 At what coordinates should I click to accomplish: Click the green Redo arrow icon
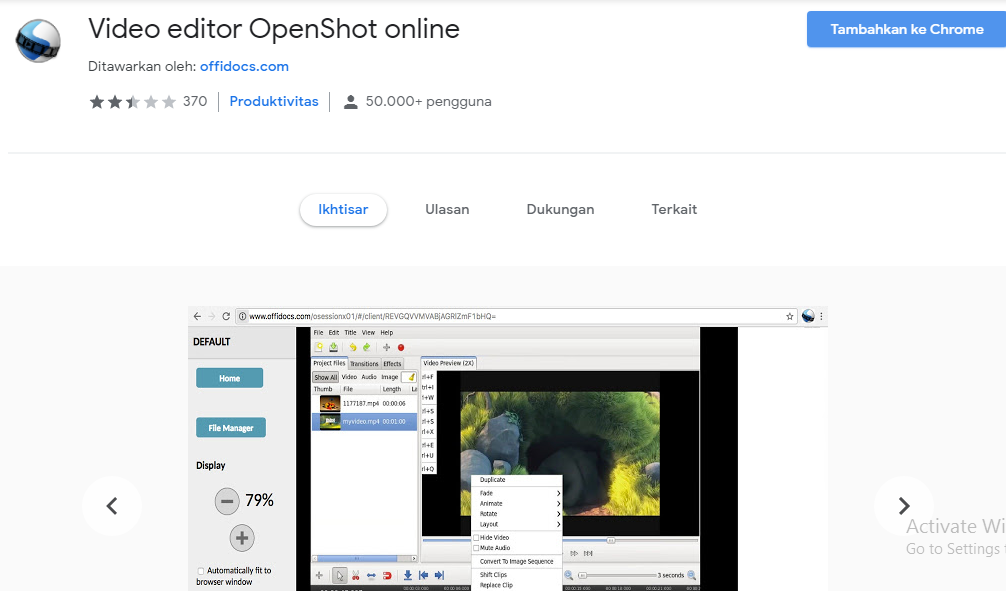(x=366, y=347)
